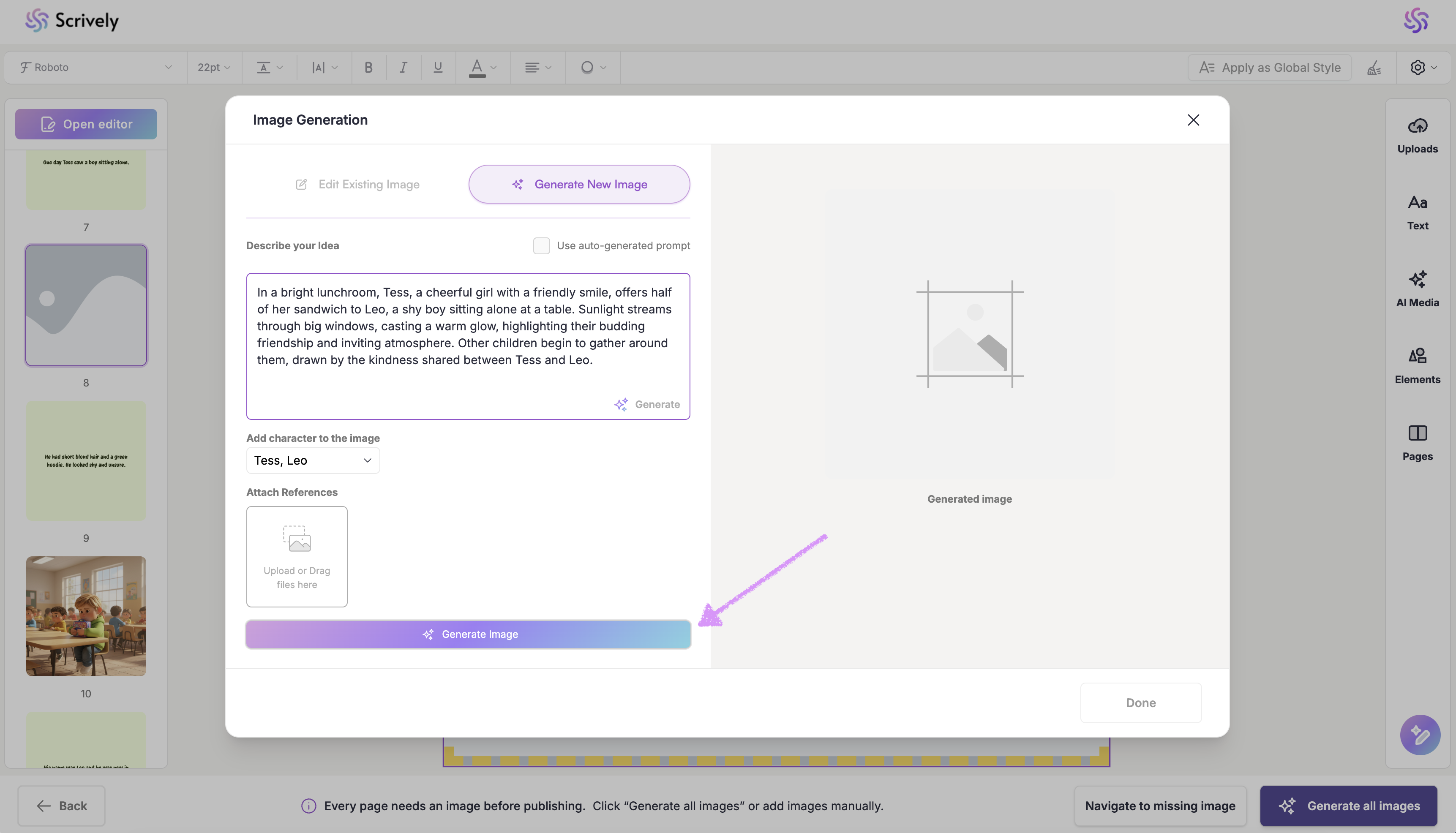Enable Use auto-generated prompt checkbox

[x=541, y=245]
